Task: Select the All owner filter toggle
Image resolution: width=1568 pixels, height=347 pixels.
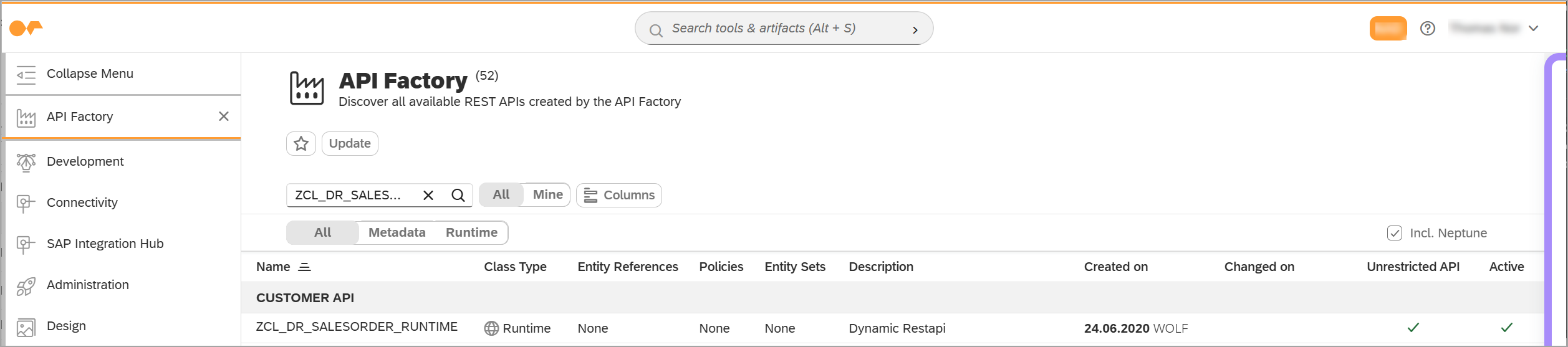Action: click(x=501, y=194)
